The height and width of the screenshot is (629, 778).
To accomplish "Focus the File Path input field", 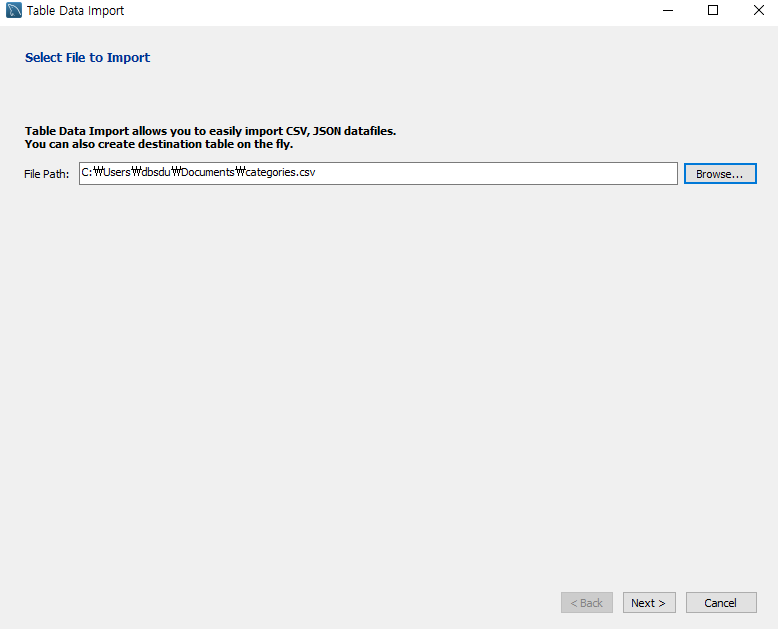I will [378, 173].
